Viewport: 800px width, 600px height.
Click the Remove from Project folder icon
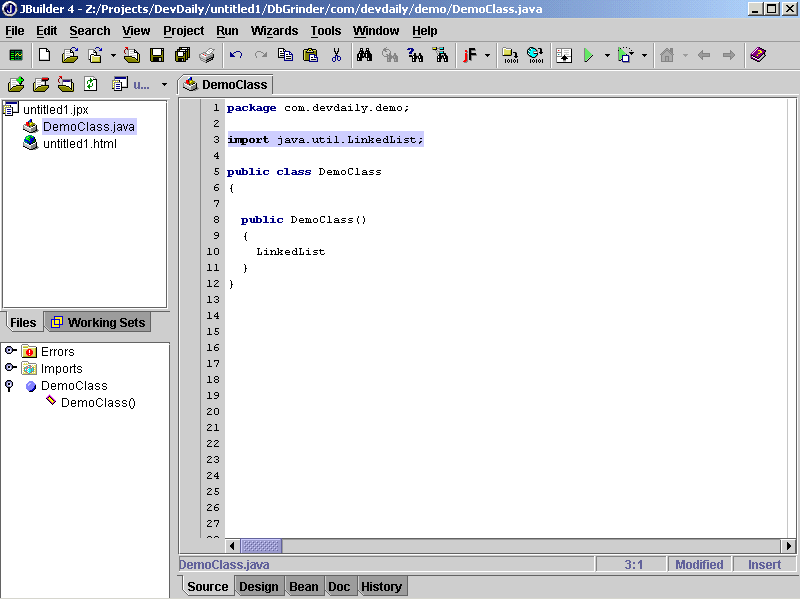(x=41, y=84)
